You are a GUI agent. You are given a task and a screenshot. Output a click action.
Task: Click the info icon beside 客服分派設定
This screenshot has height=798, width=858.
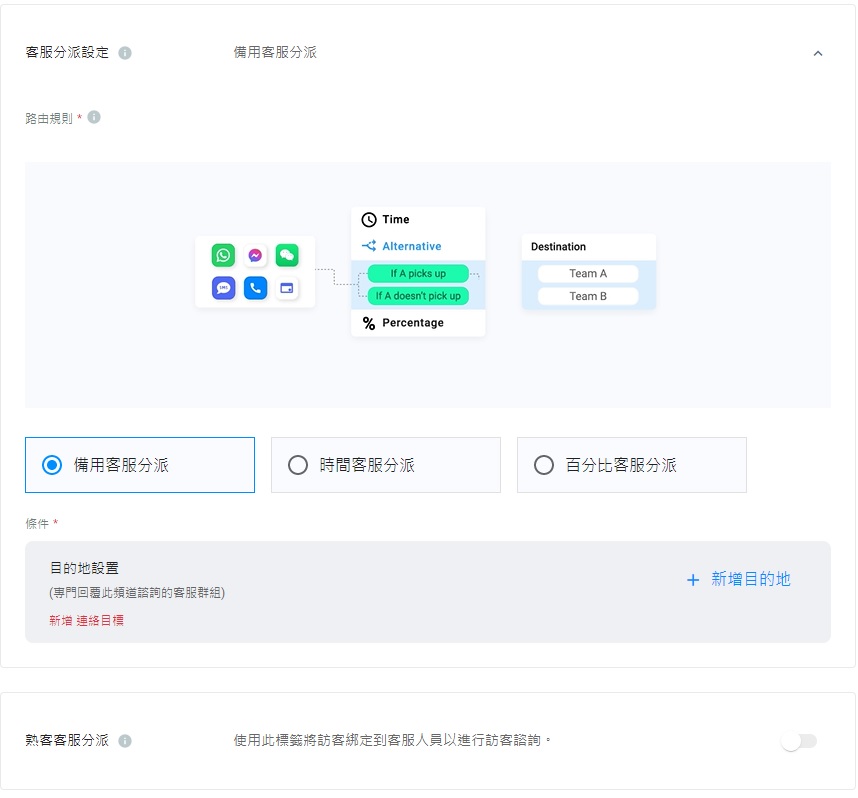tap(125, 53)
